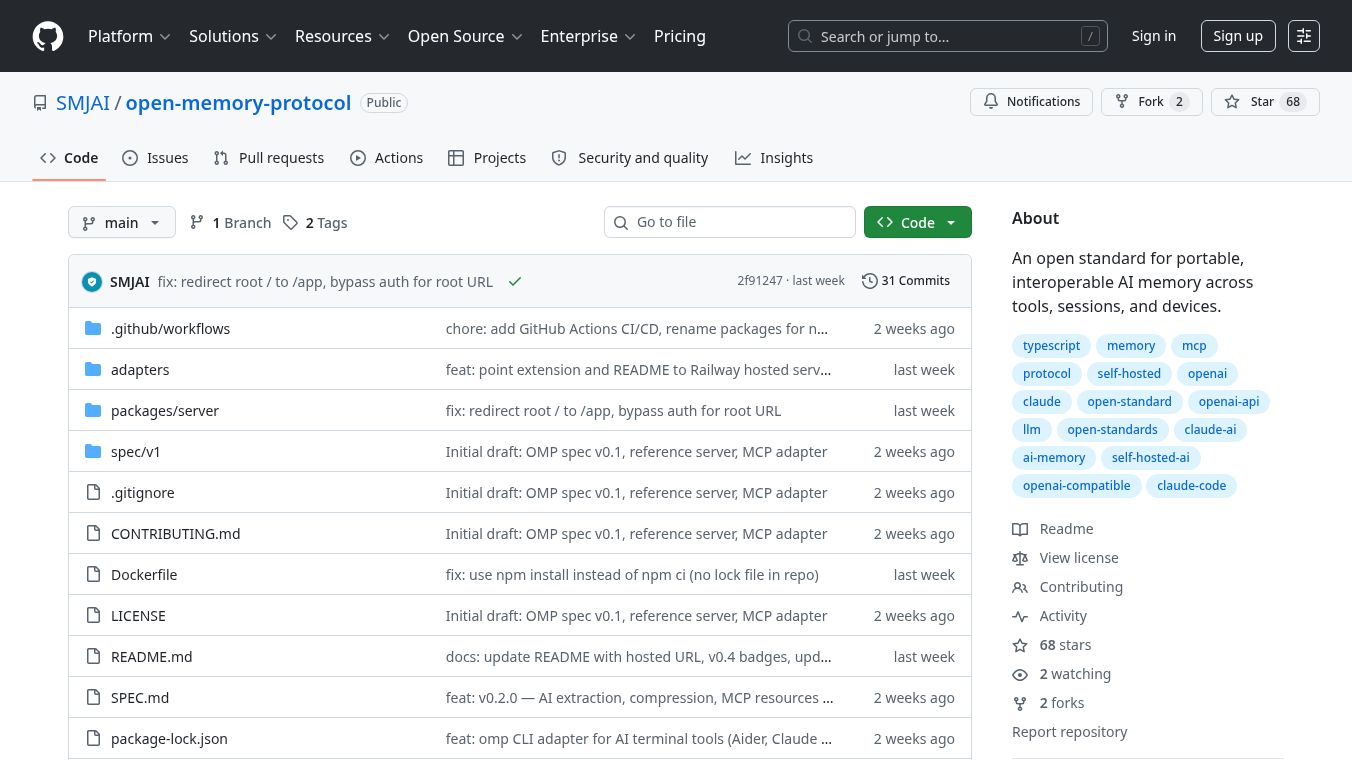Expand the main branch dropdown
The image size is (1352, 760).
coord(122,222)
